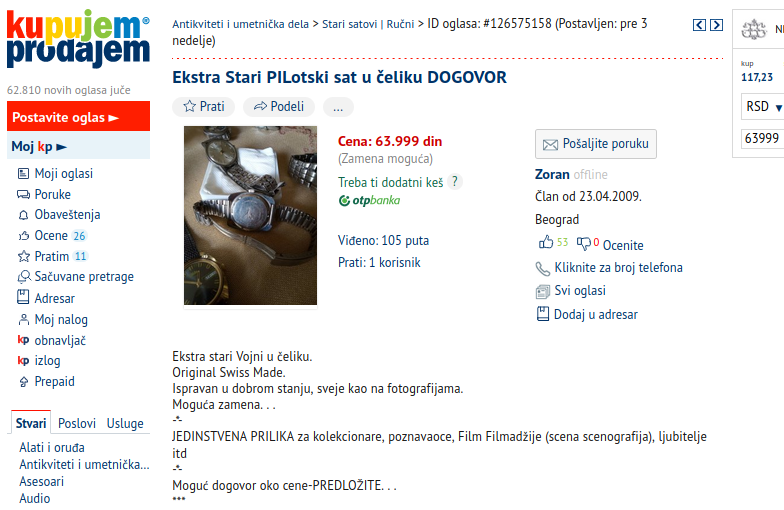The image size is (784, 510).
Task: Switch to the Poslovi tab
Action: [76, 424]
